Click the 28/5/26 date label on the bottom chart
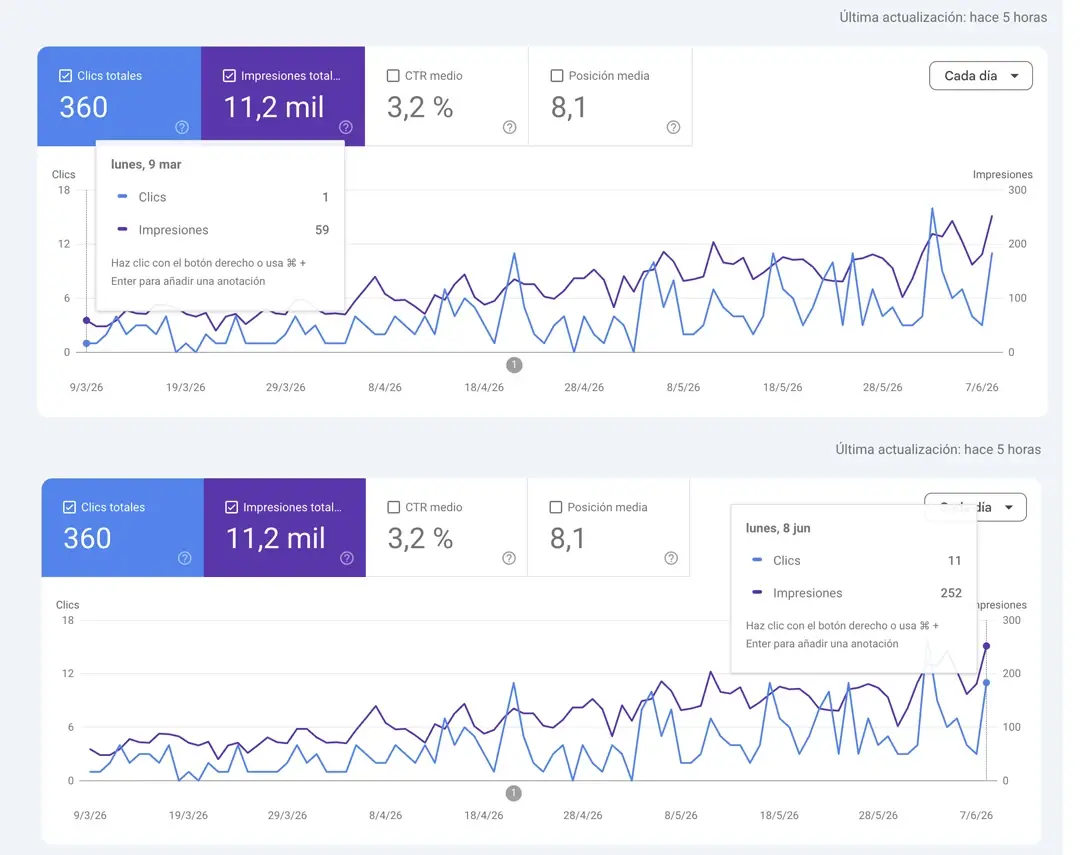This screenshot has width=1080, height=855. (x=878, y=815)
